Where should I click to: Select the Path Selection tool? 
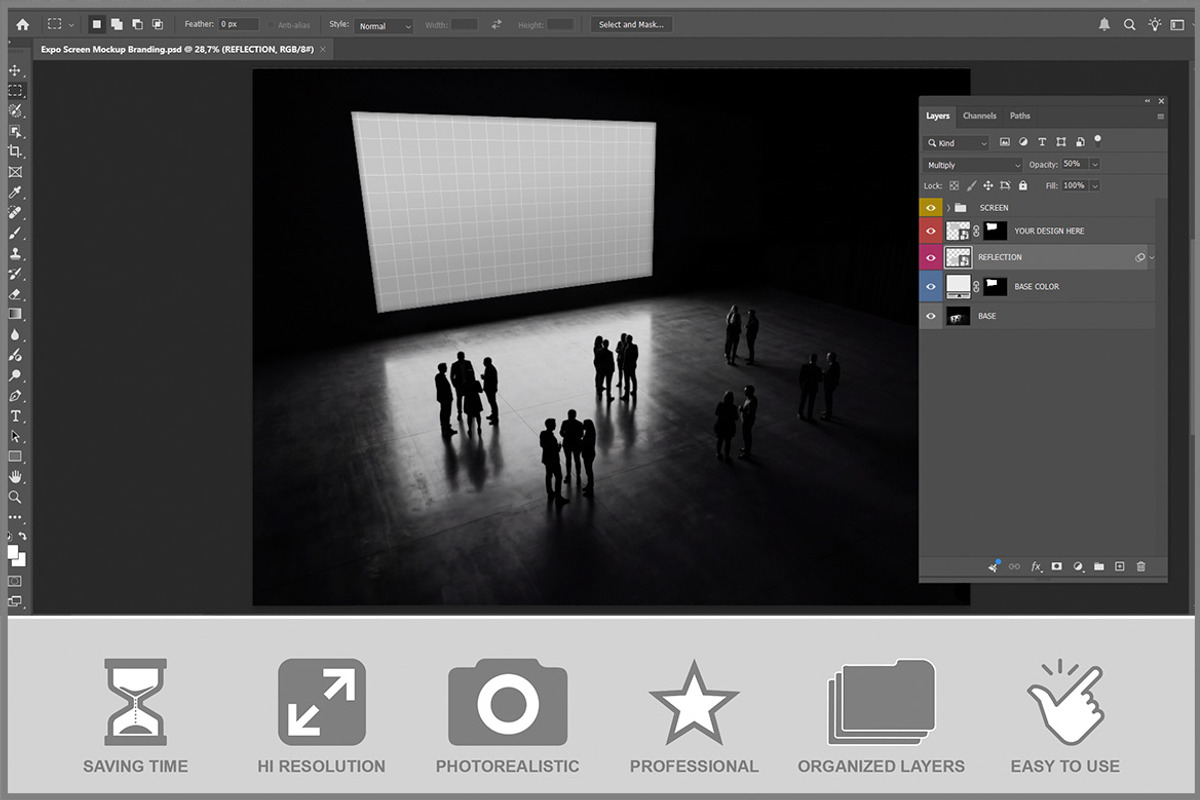(x=15, y=436)
